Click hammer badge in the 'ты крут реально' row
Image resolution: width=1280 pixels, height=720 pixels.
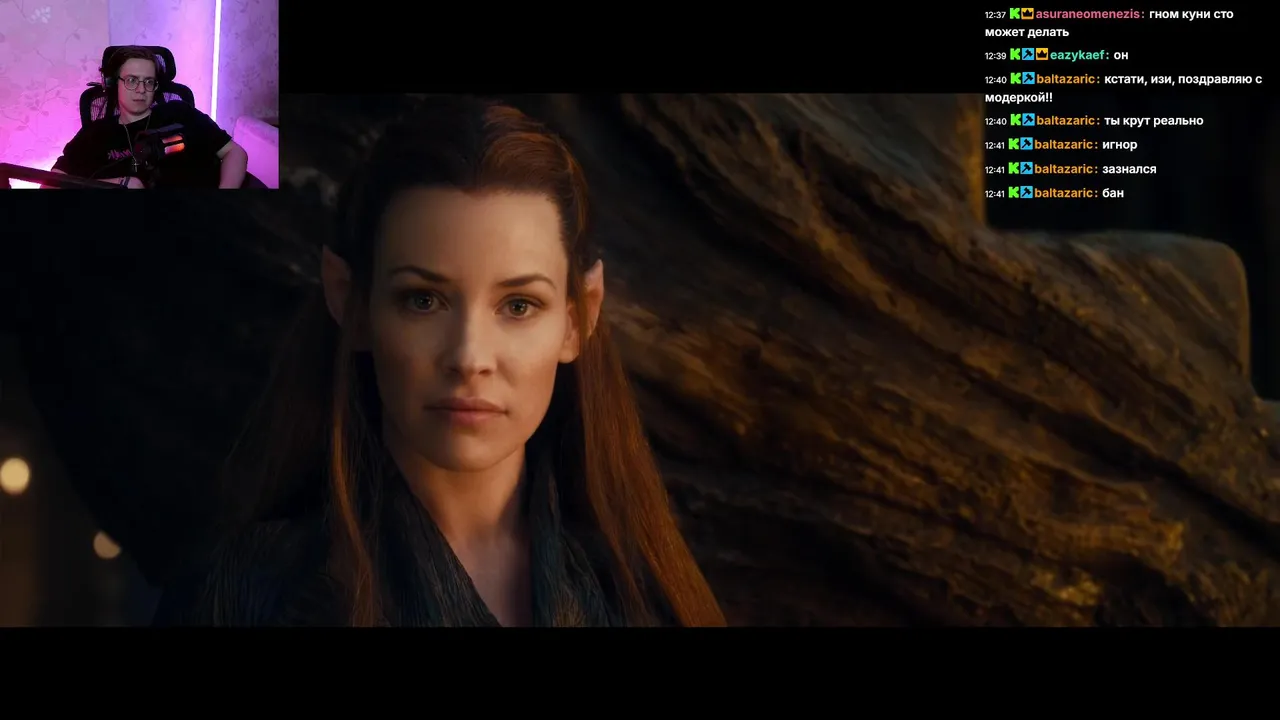pyautogui.click(x=1028, y=120)
